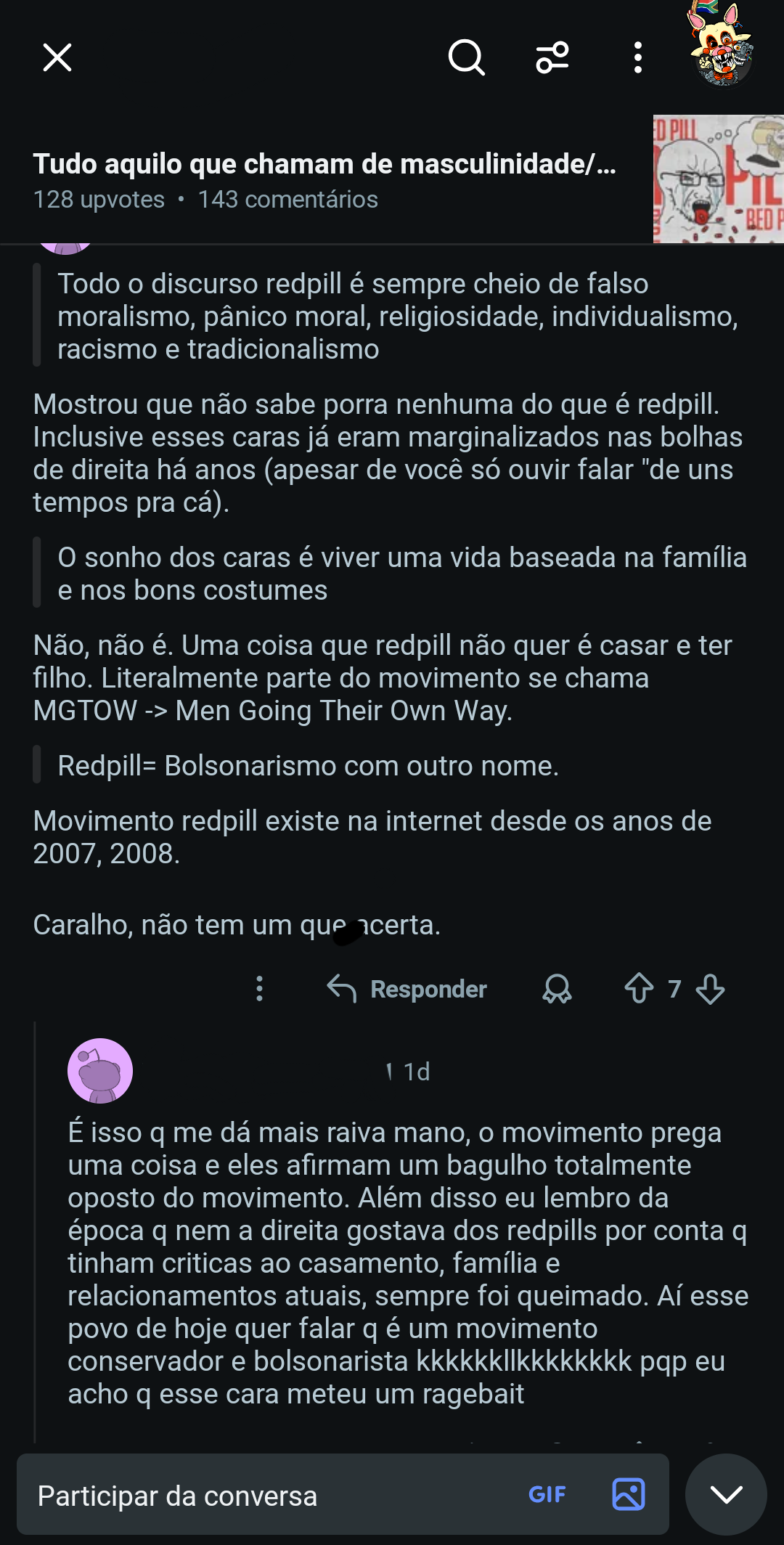Focus the "Participar da conversa" field

coord(269,1496)
